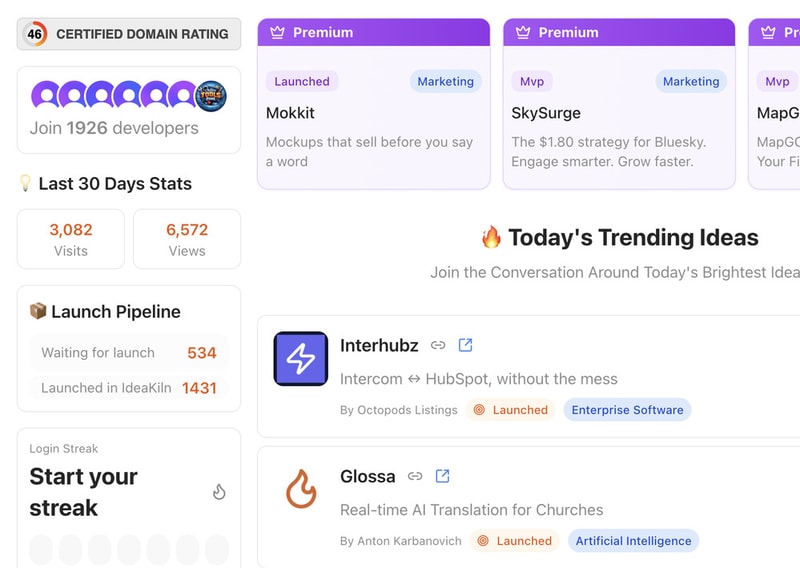The width and height of the screenshot is (800, 568).
Task: Click the domain rating 46 badge icon
Action: pyautogui.click(x=35, y=34)
